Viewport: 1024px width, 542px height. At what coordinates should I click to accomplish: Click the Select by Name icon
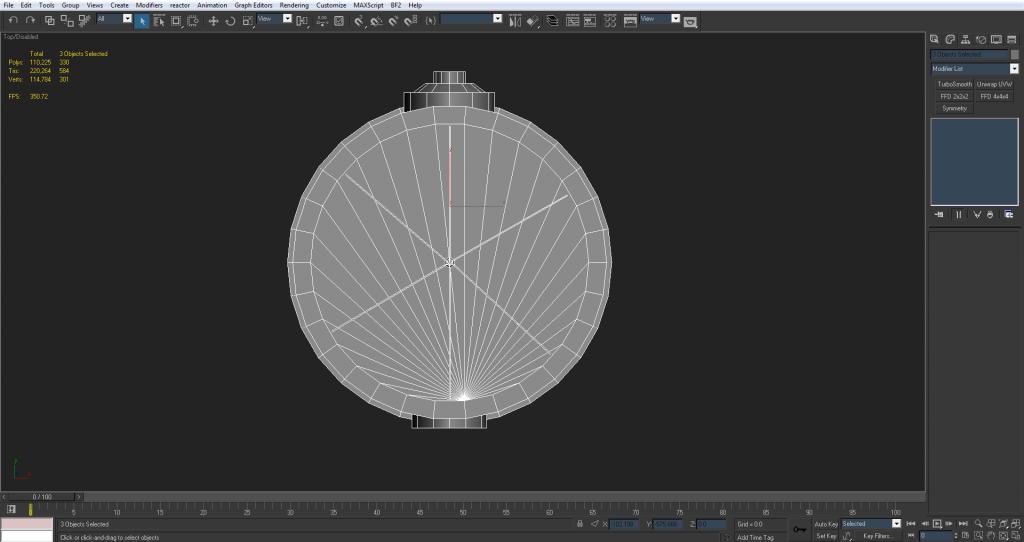159,20
